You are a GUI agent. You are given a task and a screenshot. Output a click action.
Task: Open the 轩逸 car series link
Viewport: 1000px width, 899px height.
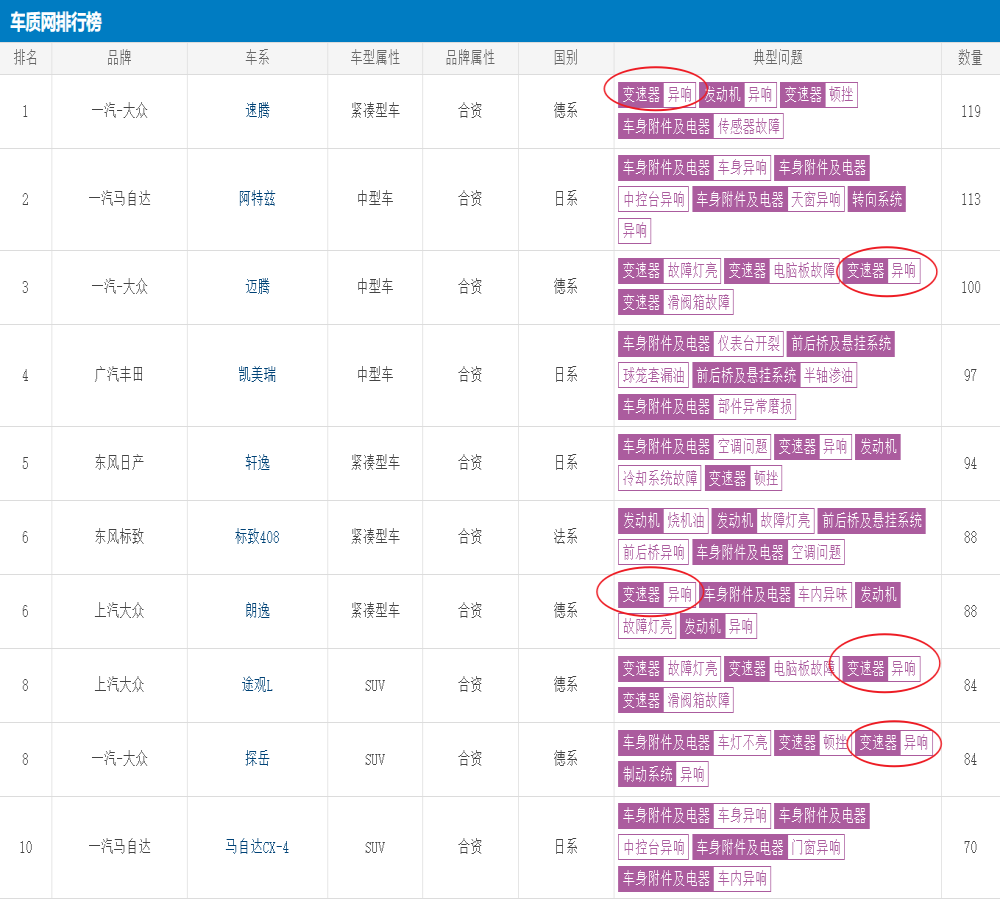coord(257,463)
